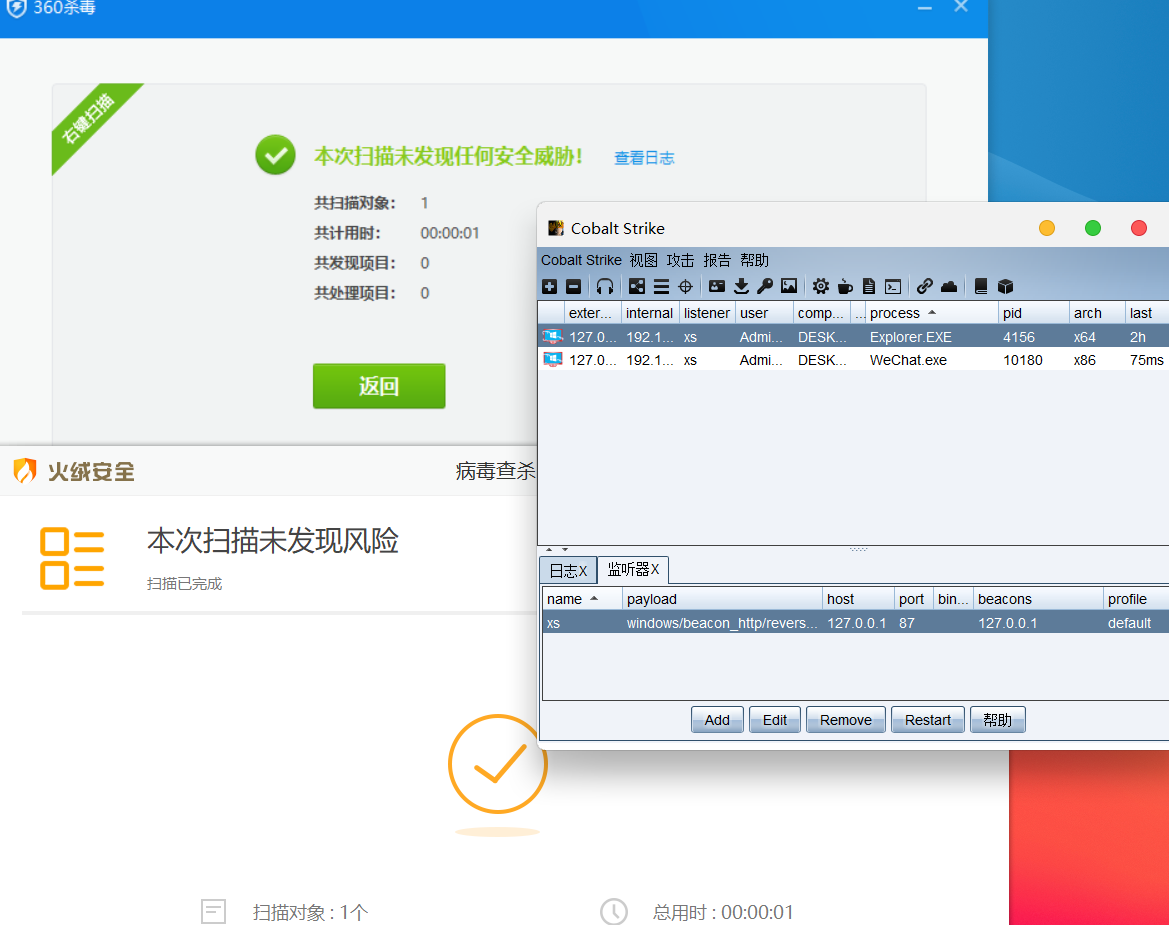Click the windows/beacon_http payload cell

(722, 623)
